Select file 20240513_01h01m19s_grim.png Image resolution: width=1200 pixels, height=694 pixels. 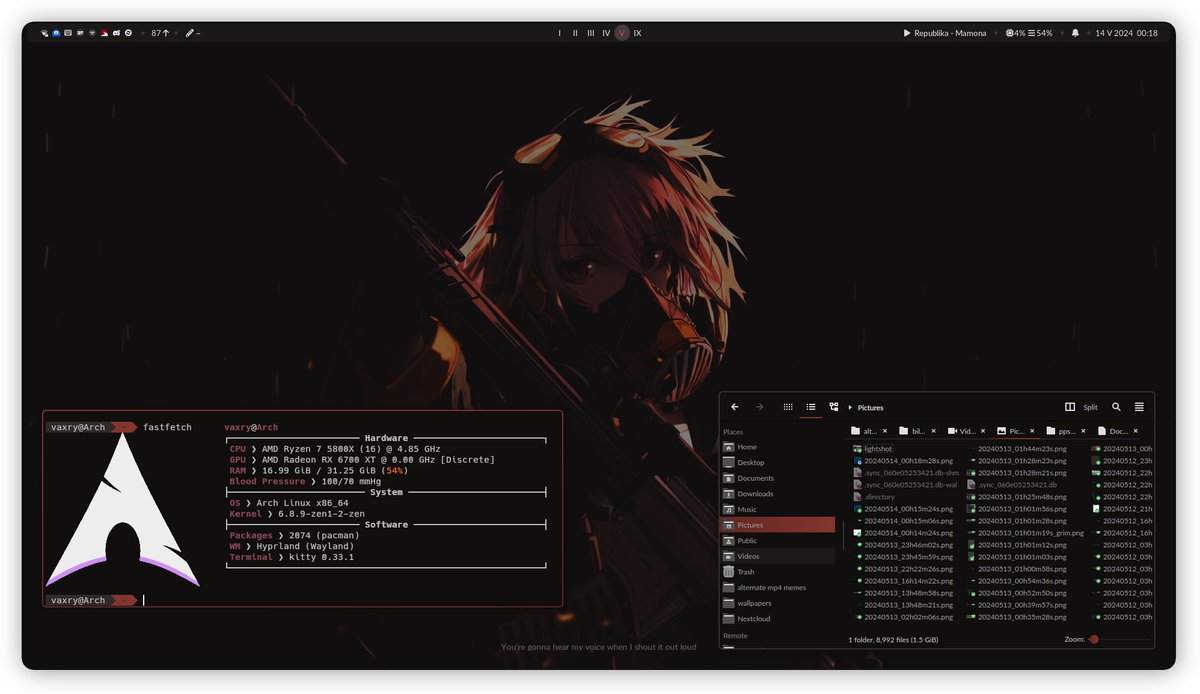[1025, 532]
